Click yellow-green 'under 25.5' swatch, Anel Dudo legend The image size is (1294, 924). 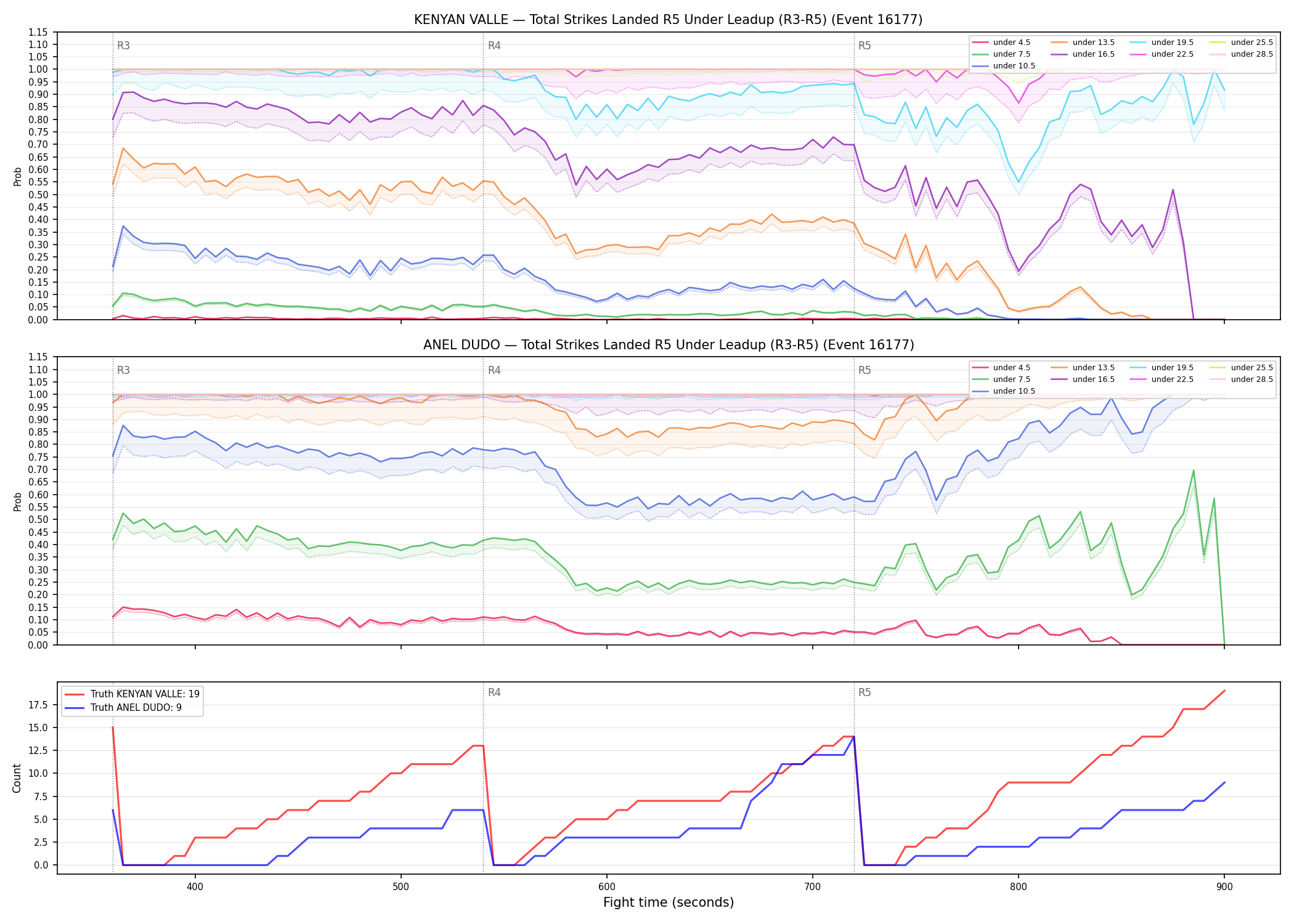(1218, 368)
